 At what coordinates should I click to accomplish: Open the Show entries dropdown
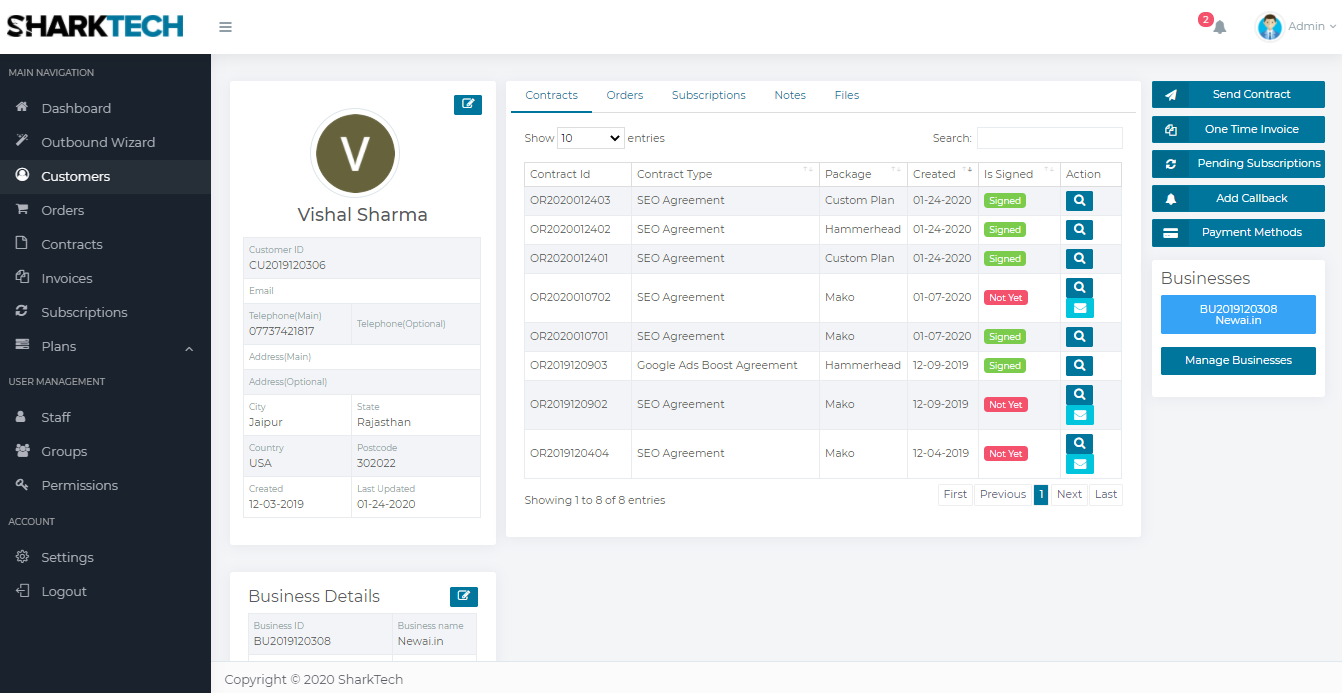point(590,138)
